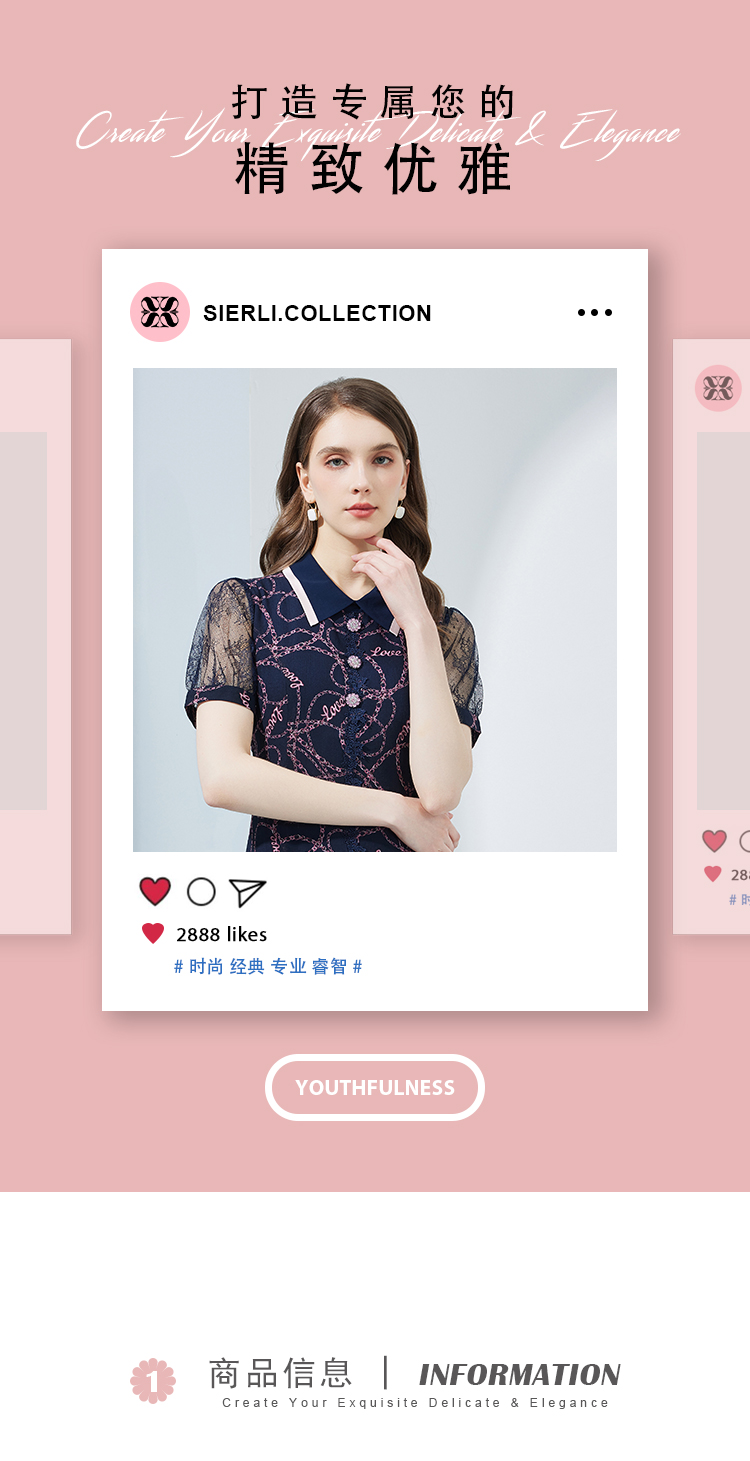Like the post with the large heart icon

155,891
